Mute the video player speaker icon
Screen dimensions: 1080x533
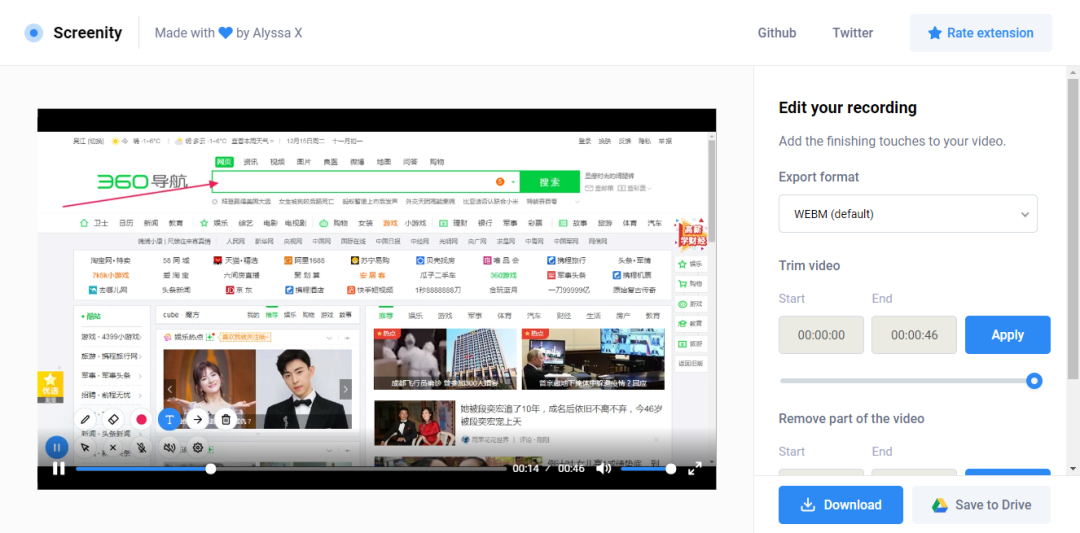click(603, 469)
